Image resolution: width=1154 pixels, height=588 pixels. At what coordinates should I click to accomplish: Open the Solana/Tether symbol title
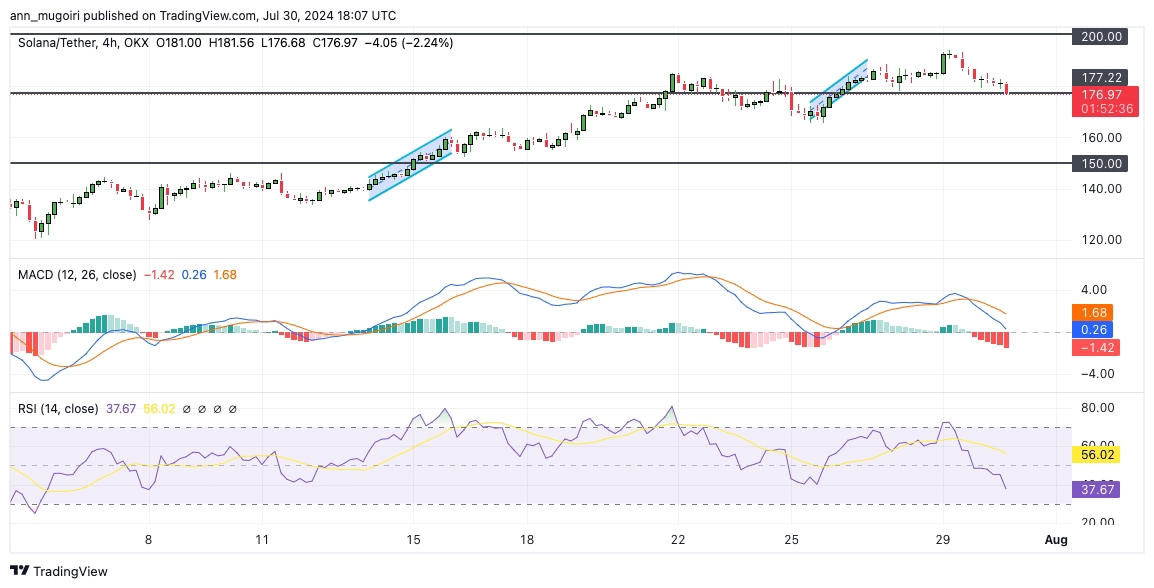coord(60,43)
